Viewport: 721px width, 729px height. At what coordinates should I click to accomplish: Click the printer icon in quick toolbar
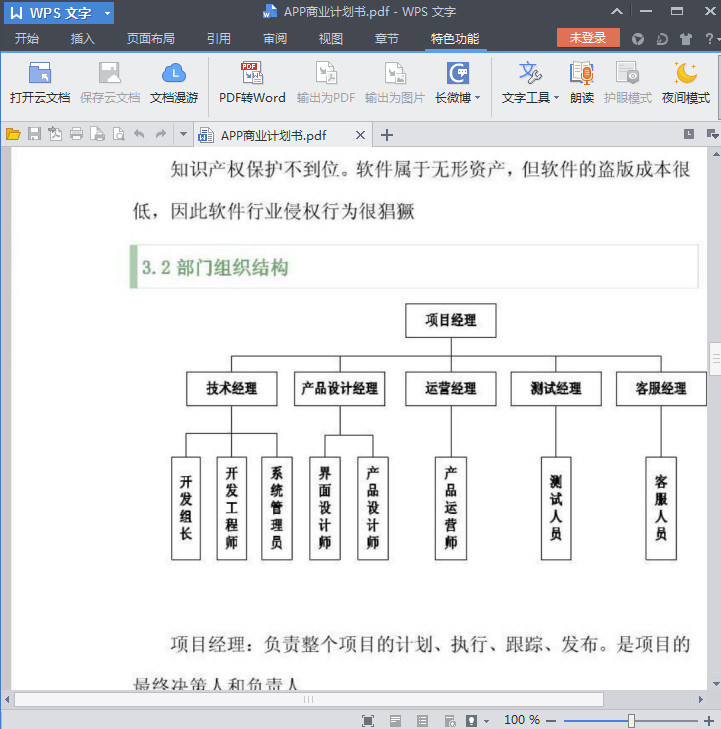pos(76,134)
